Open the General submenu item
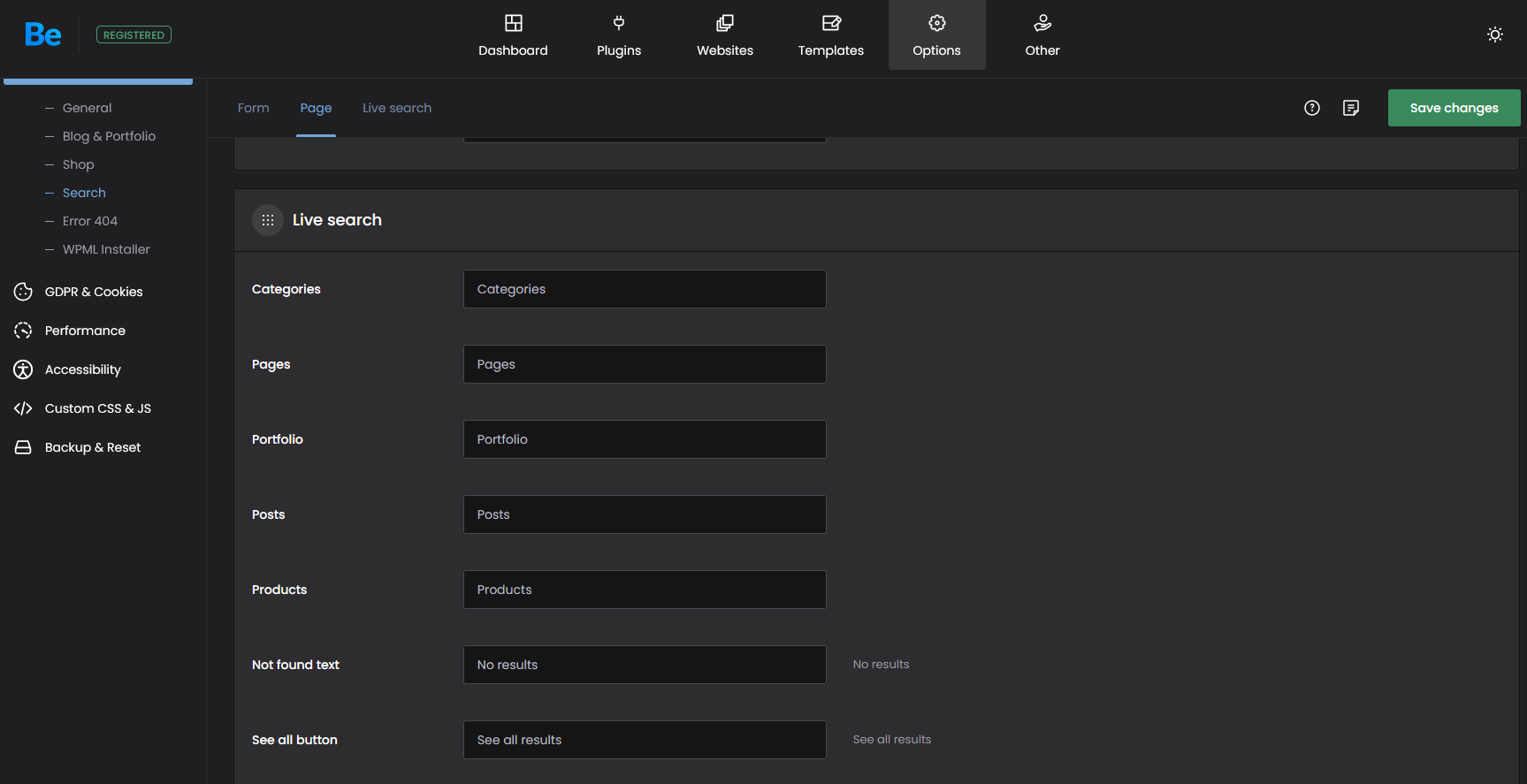1527x784 pixels. point(87,108)
